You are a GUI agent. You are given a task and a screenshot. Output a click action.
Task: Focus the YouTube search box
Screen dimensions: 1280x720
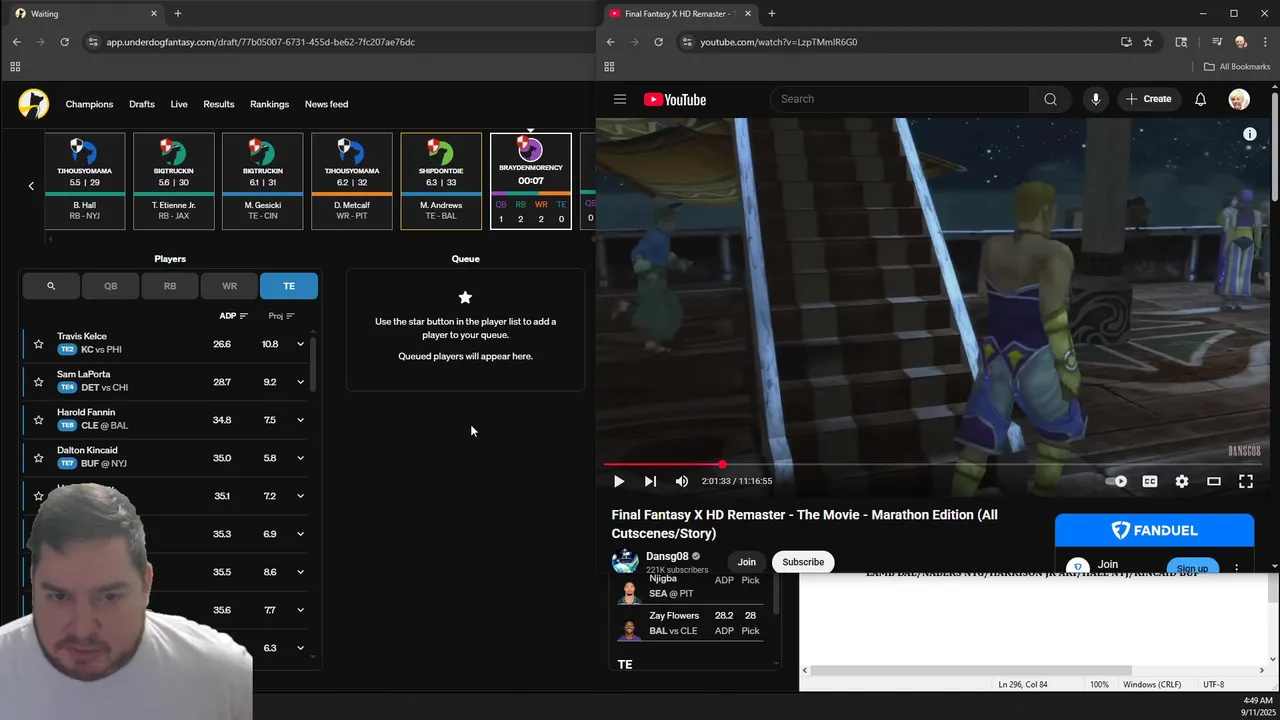point(900,99)
